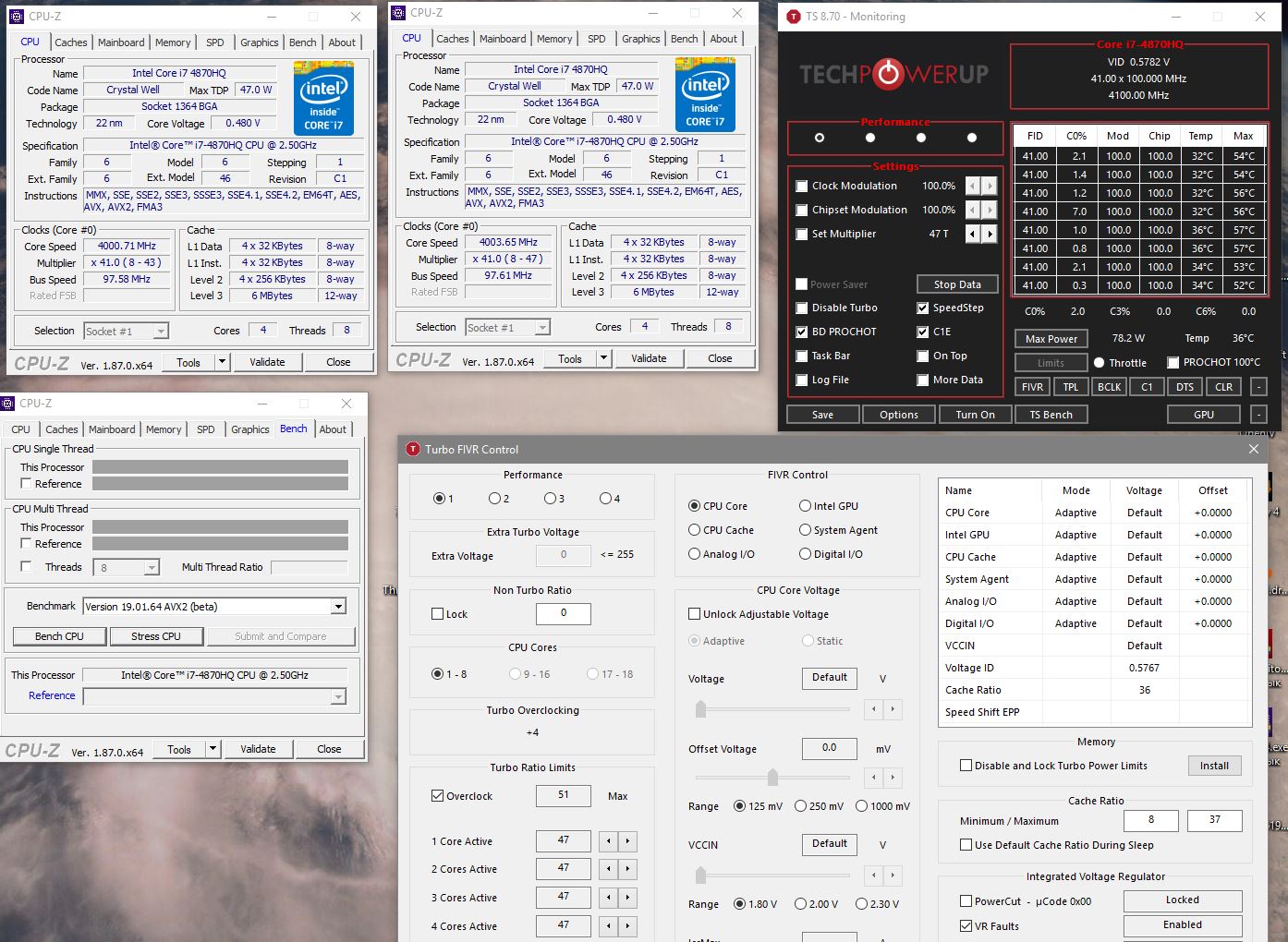The image size is (1288, 942).
Task: Decrease Clock Modulation with its left arrow
Action: pyautogui.click(x=973, y=186)
